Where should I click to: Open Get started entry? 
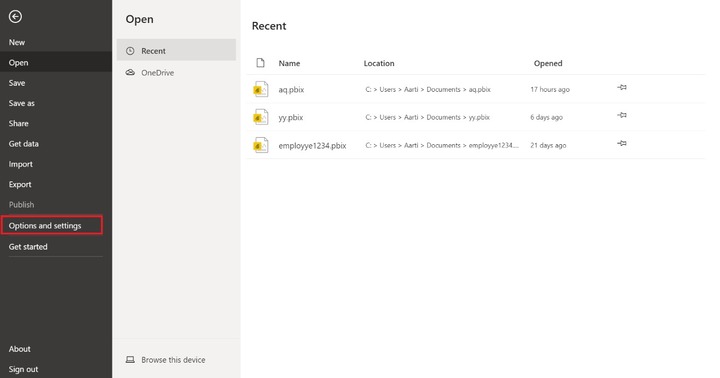[28, 247]
